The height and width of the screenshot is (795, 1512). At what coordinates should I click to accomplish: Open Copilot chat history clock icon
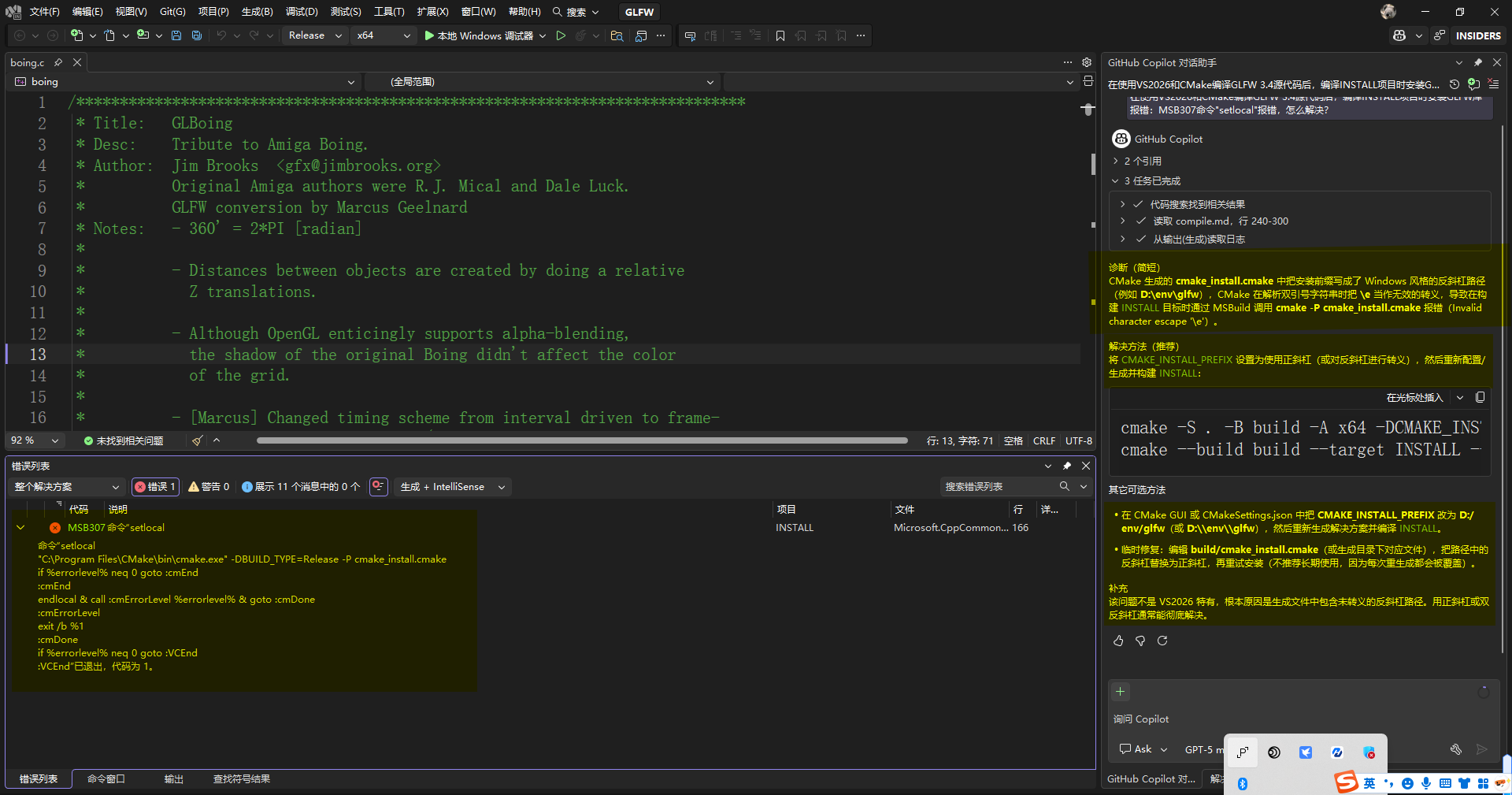pyautogui.click(x=1455, y=84)
